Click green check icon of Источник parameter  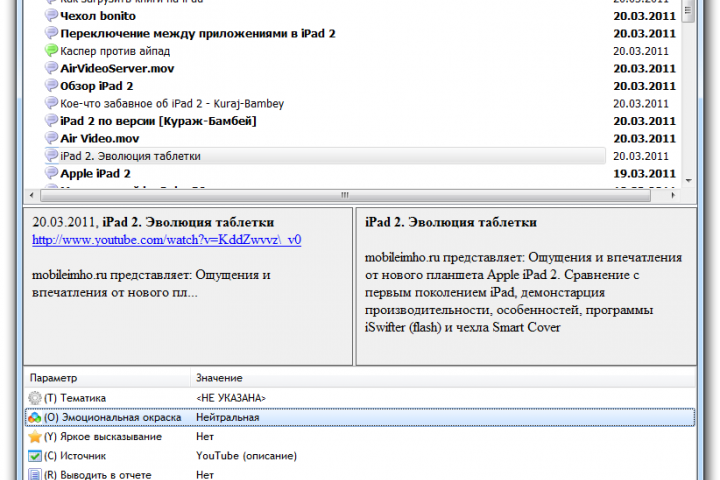[x=34, y=456]
